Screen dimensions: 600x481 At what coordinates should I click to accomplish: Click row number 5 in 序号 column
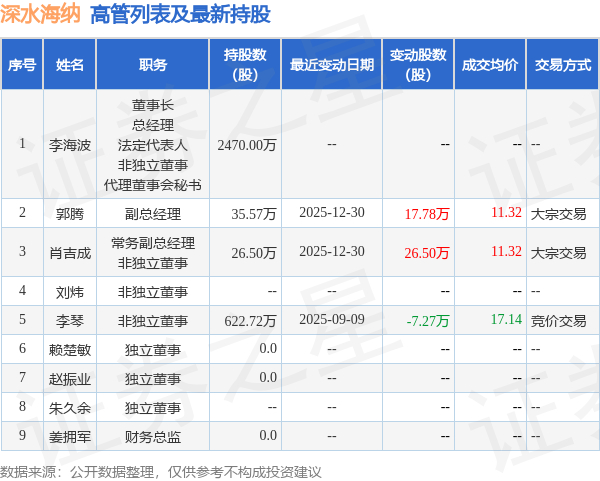(22, 320)
